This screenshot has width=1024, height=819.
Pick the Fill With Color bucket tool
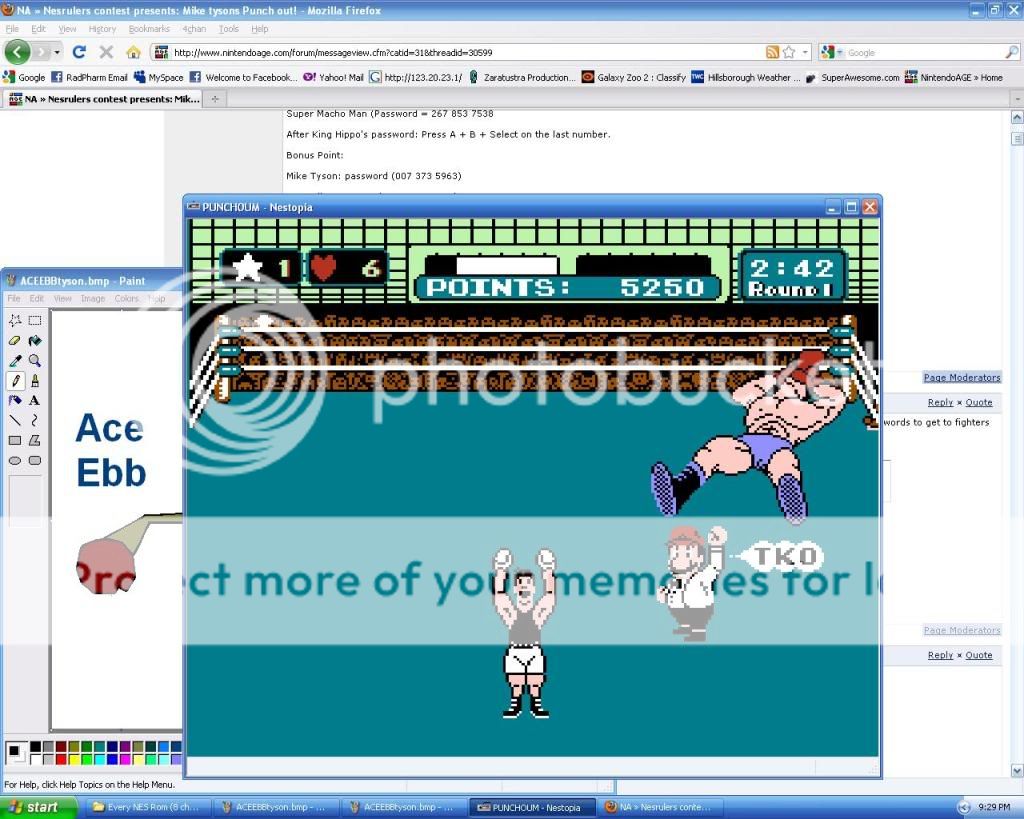click(35, 340)
